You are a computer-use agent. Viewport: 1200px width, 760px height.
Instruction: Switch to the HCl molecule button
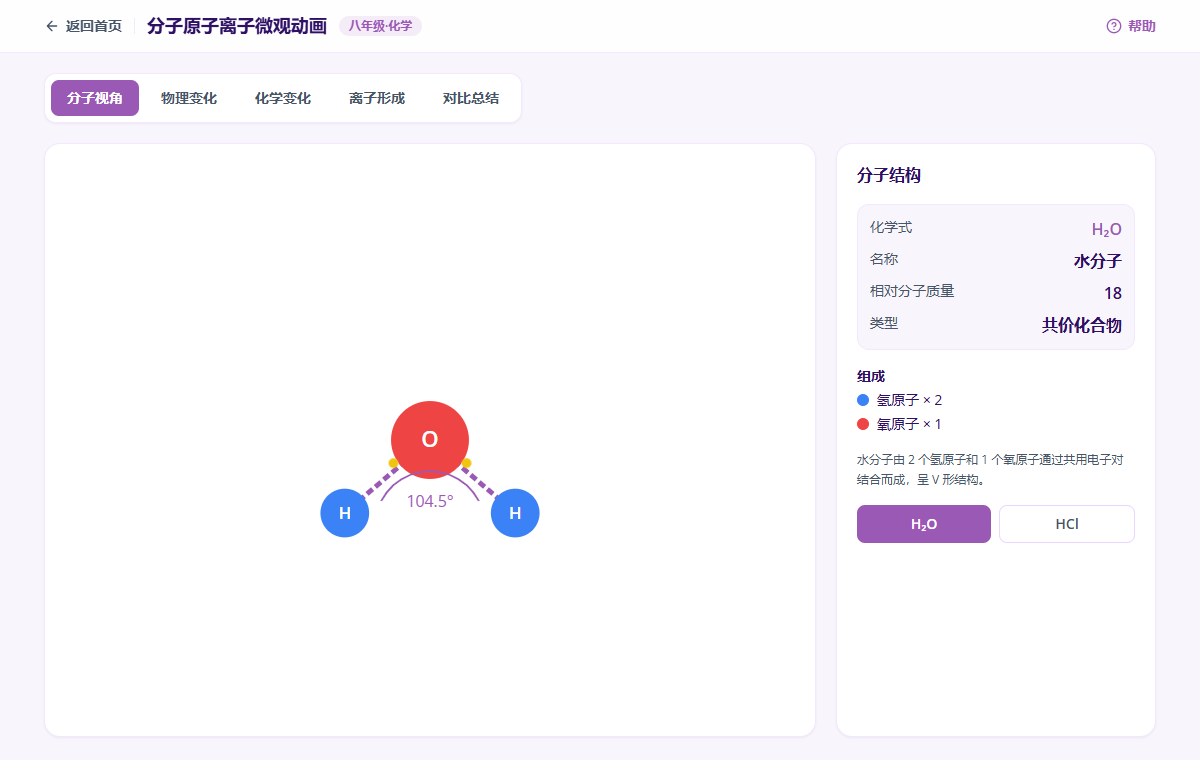tap(1067, 524)
